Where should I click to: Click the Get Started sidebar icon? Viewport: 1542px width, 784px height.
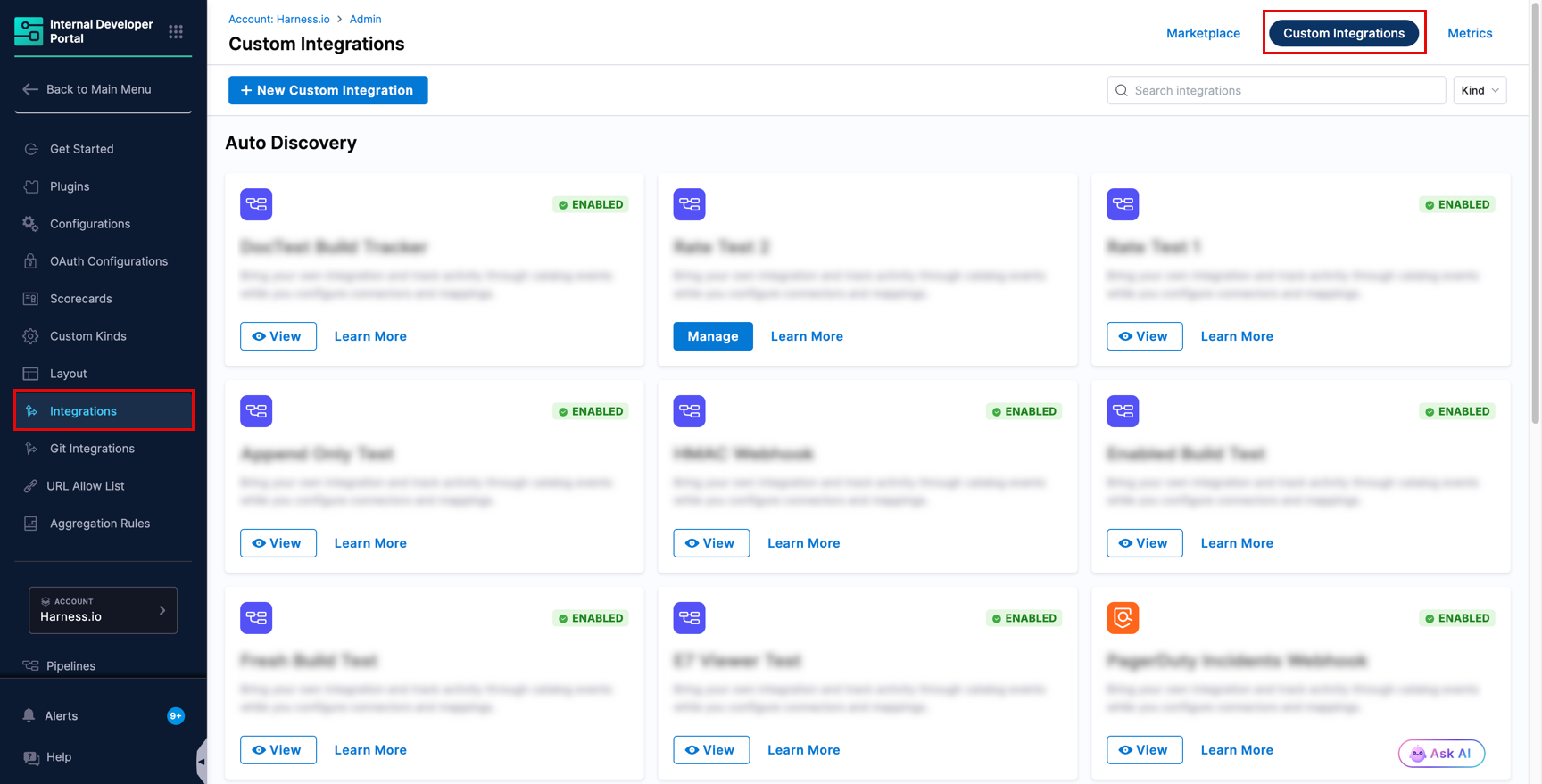(x=31, y=149)
